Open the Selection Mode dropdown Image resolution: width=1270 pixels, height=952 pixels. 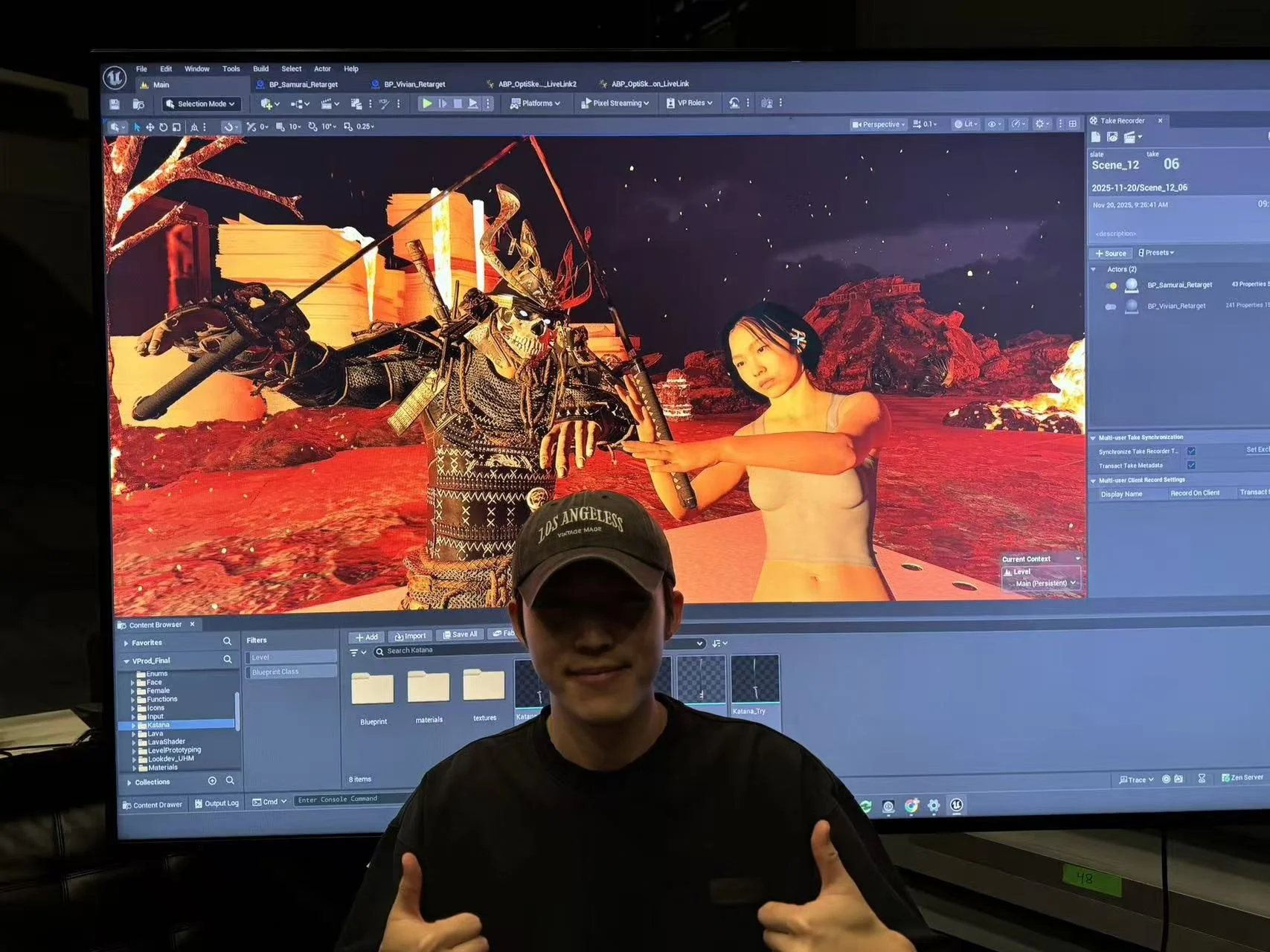[x=201, y=104]
